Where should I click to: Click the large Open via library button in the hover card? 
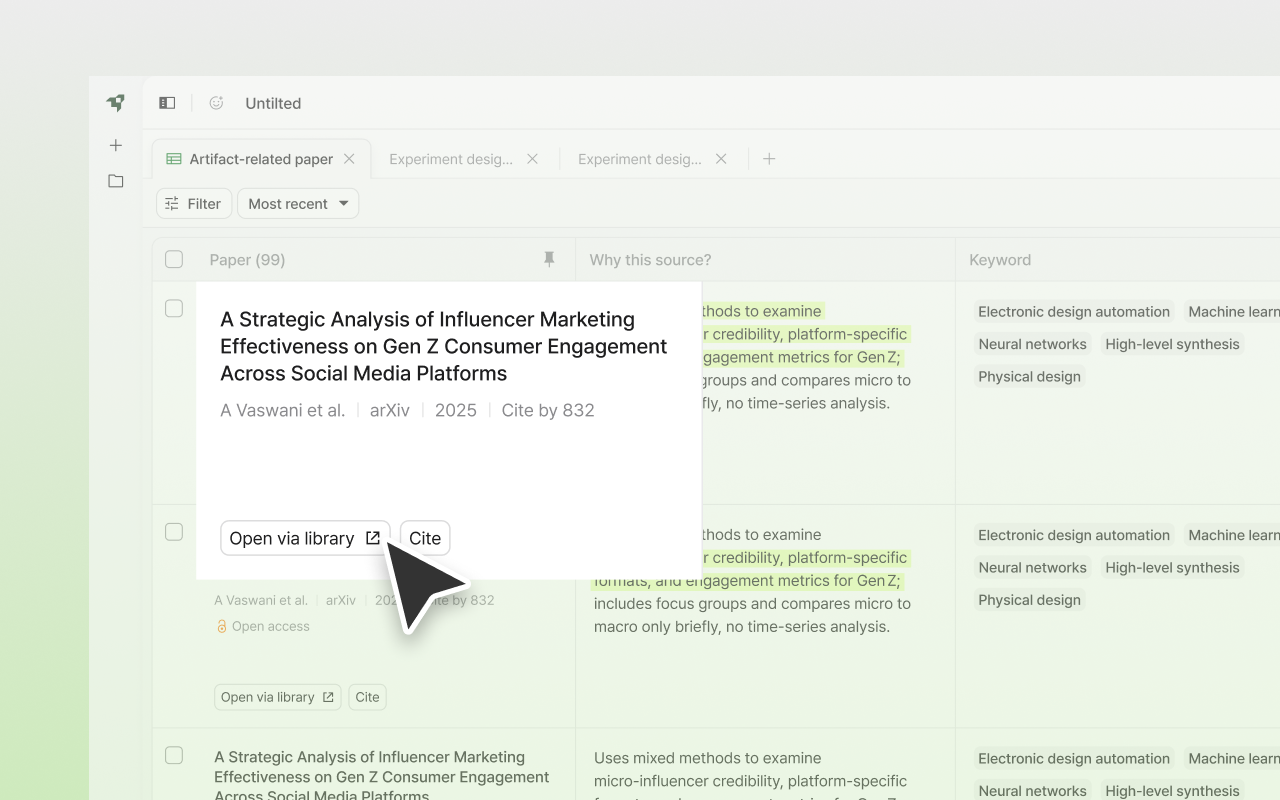305,538
